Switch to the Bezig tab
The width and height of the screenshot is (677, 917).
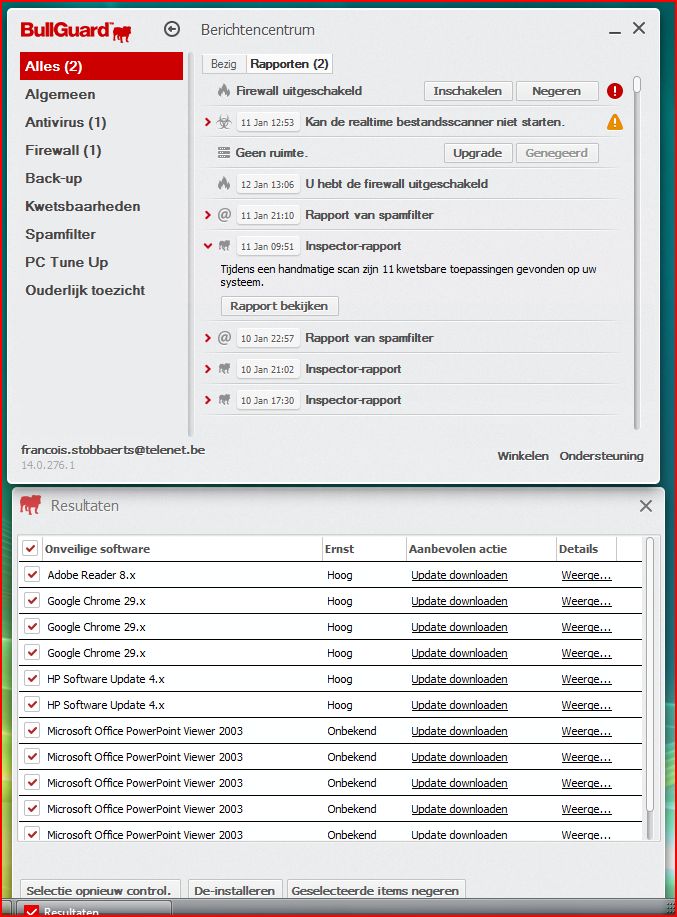pyautogui.click(x=224, y=64)
